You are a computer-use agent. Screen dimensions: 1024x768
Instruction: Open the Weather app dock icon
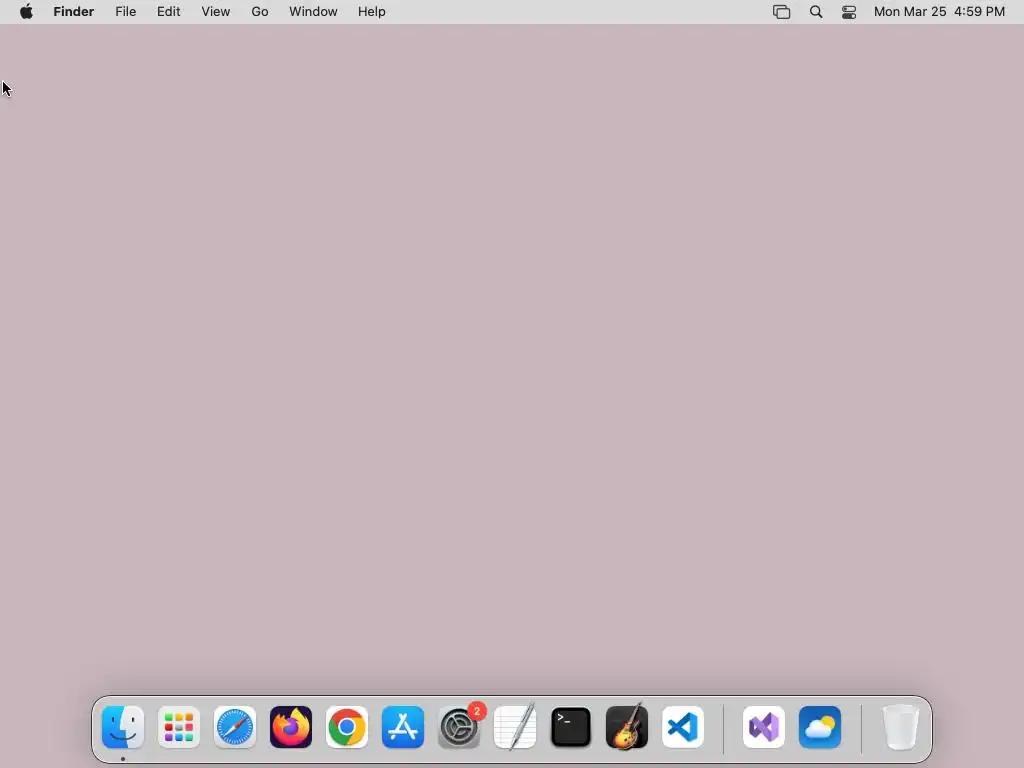click(x=820, y=727)
